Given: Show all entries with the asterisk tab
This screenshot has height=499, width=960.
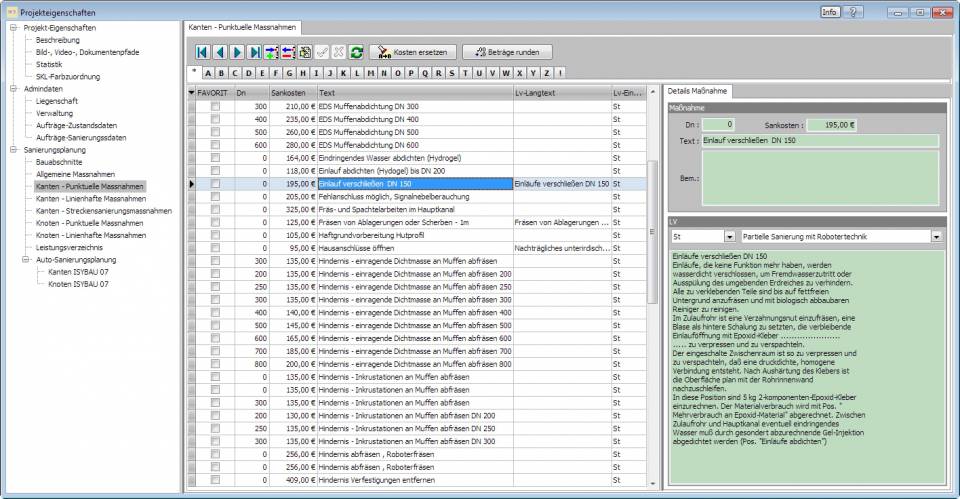Looking at the screenshot, I should coord(194,72).
